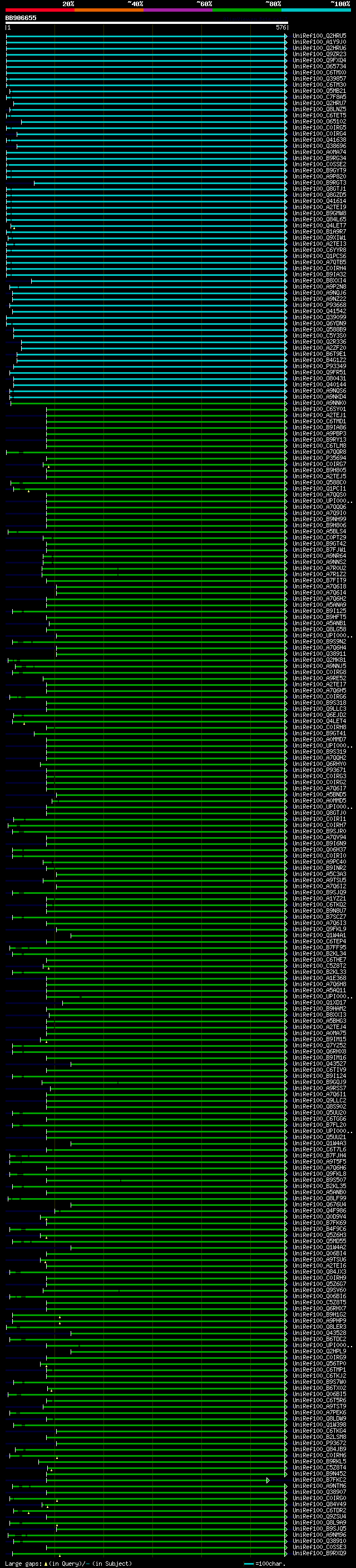
Task: Select UniRef100_B9H1G2 label
Action: click(x=319, y=1315)
